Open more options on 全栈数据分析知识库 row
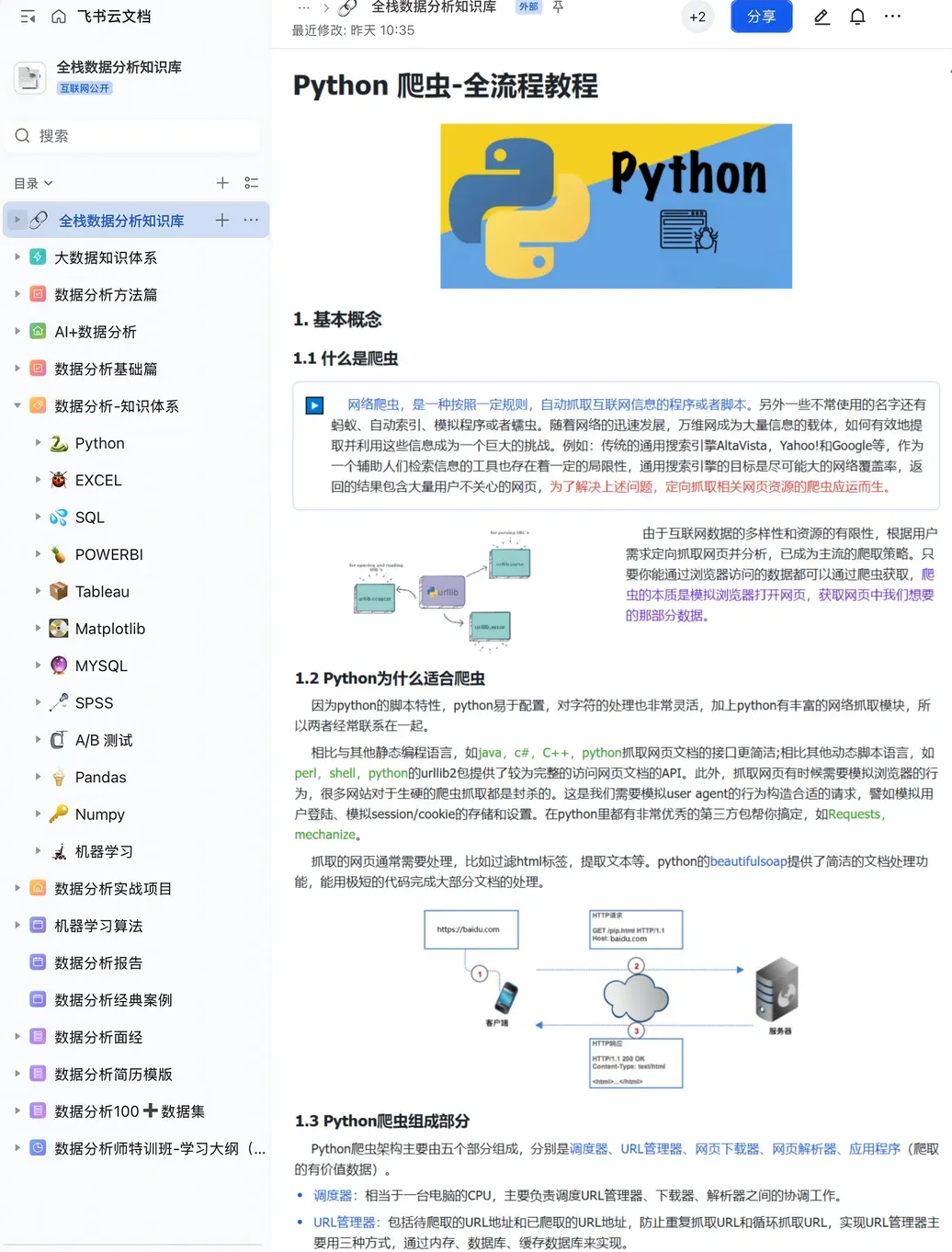Screen dimensions: 952x1252 (x=251, y=220)
